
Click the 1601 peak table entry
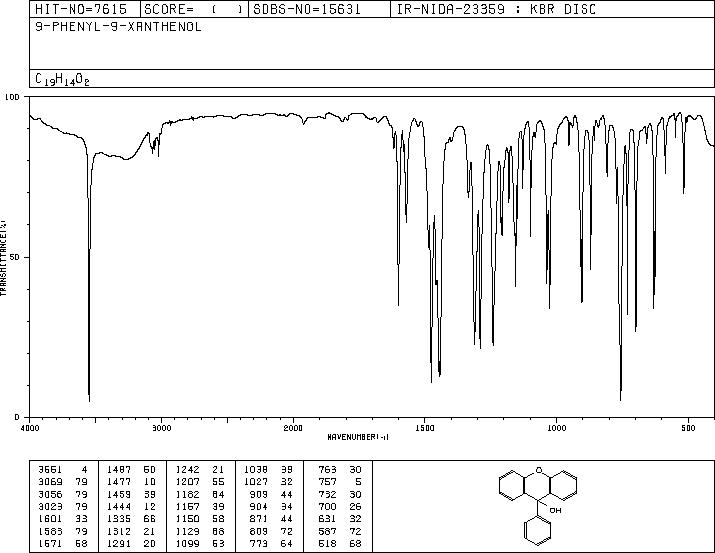pyautogui.click(x=63, y=519)
